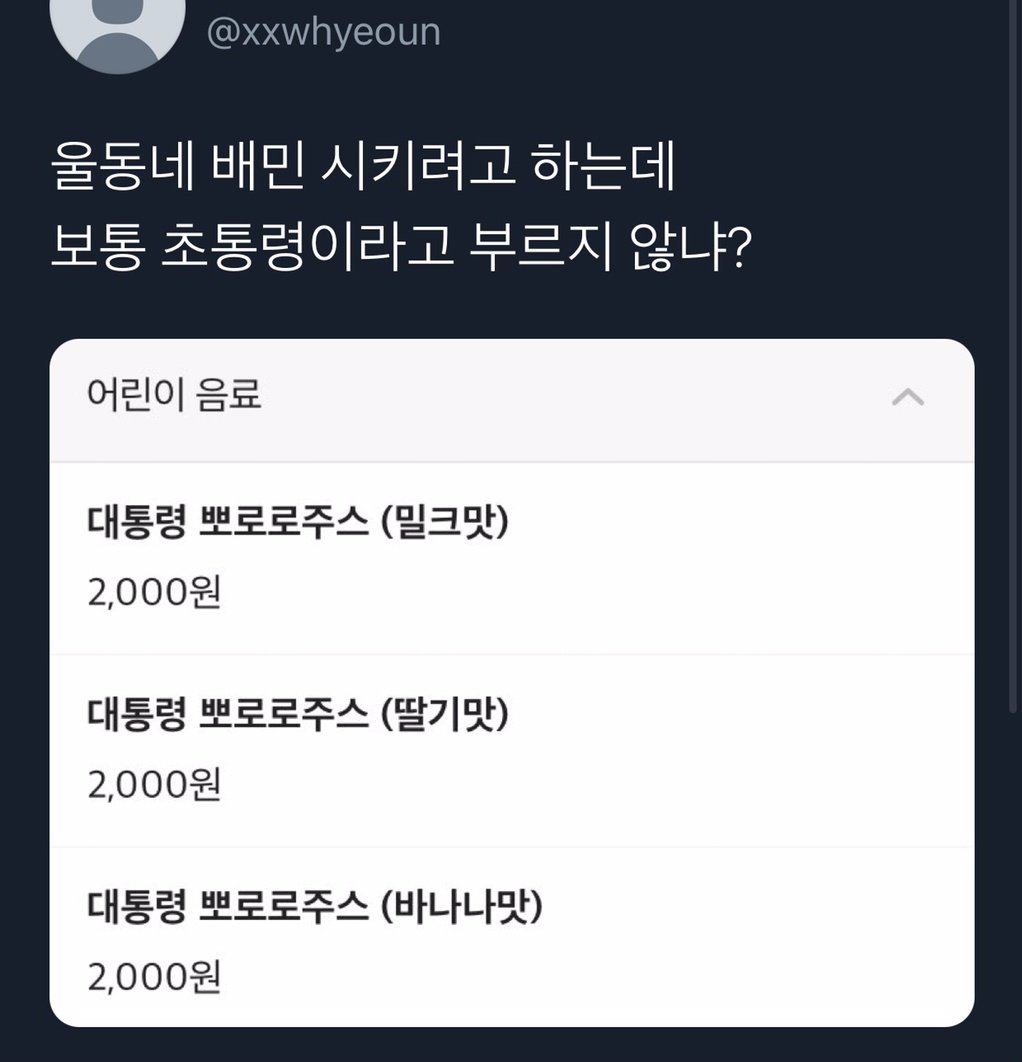Screen dimensions: 1022x1062
Task: Click the (딸기맛) flavor label
Action: coord(445,716)
